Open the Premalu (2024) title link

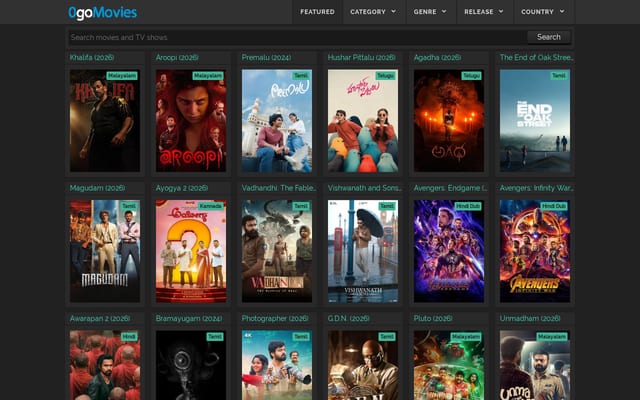[266, 58]
